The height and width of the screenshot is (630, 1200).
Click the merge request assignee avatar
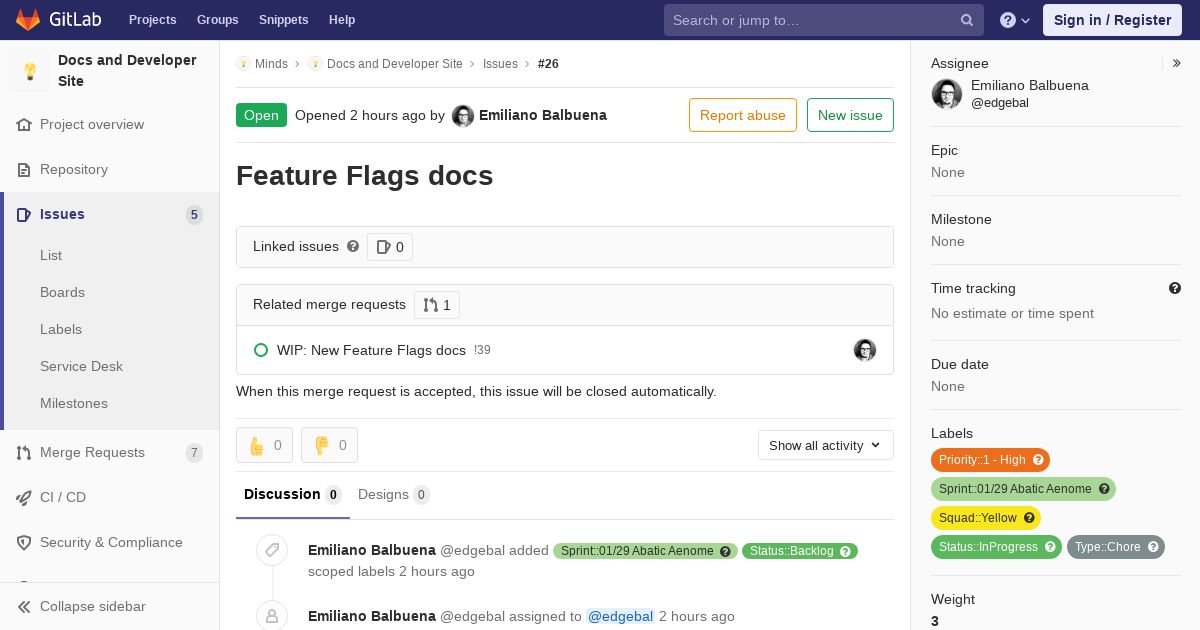pyautogui.click(x=865, y=350)
